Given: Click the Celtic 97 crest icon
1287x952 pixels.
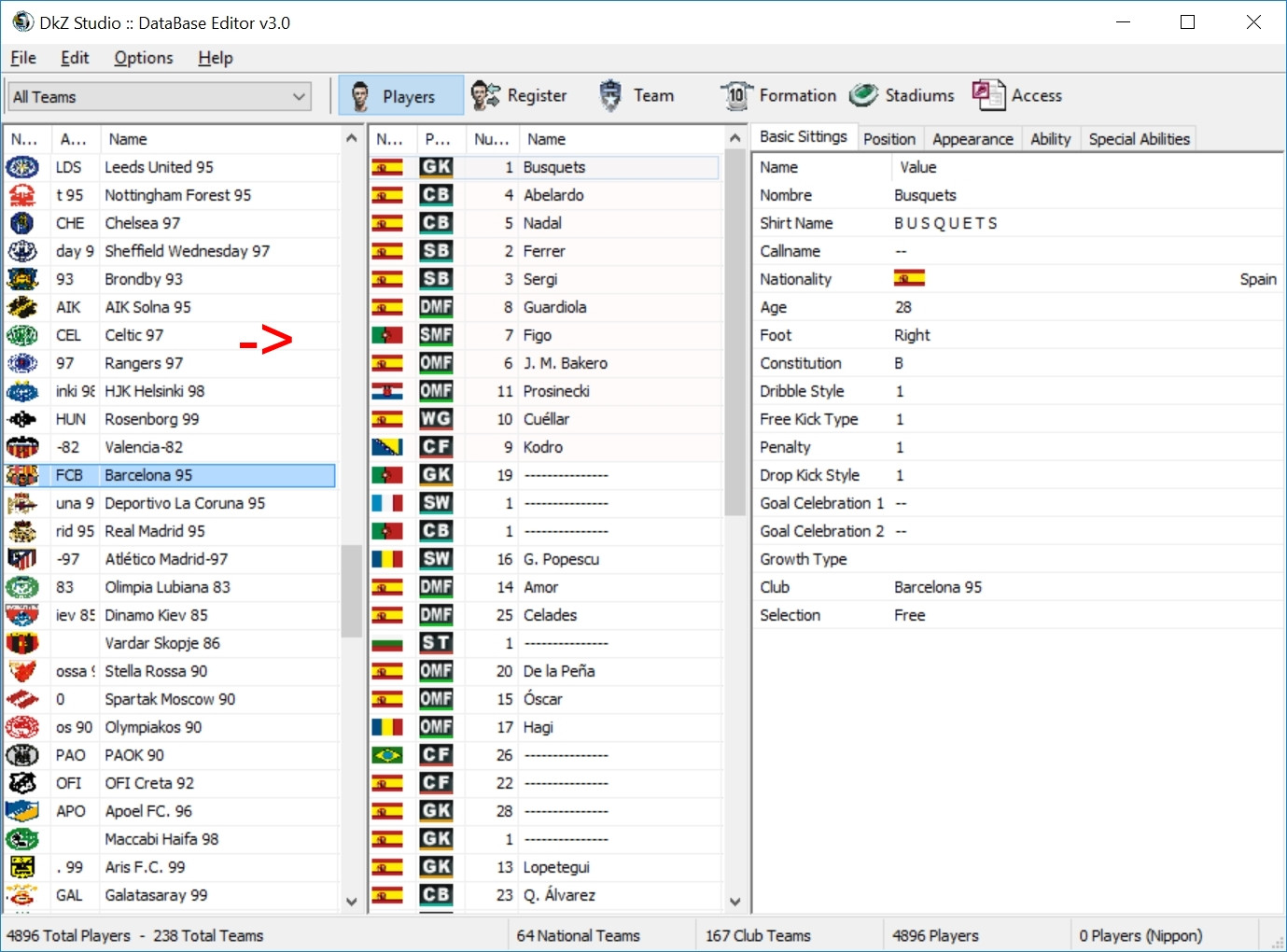Looking at the screenshot, I should [22, 335].
